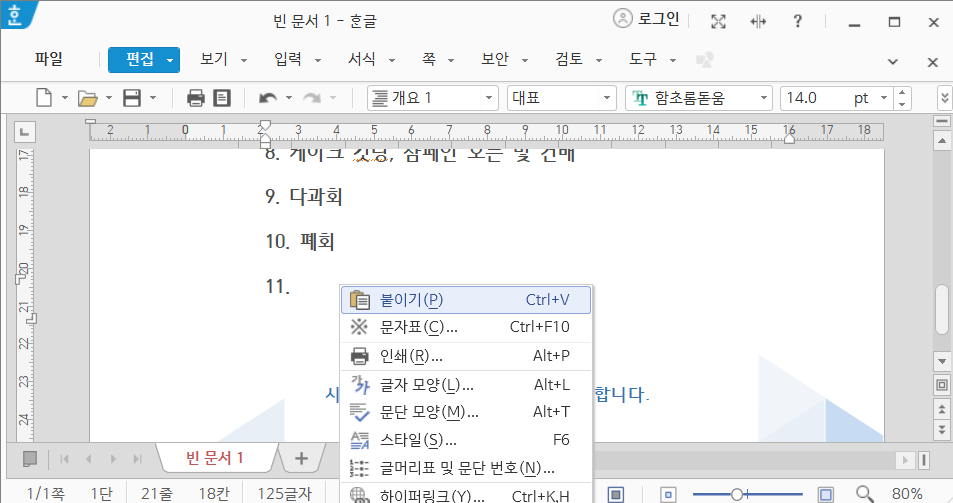953x503 pixels.
Task: Click vertical scrollbar up arrow
Action: (941, 142)
